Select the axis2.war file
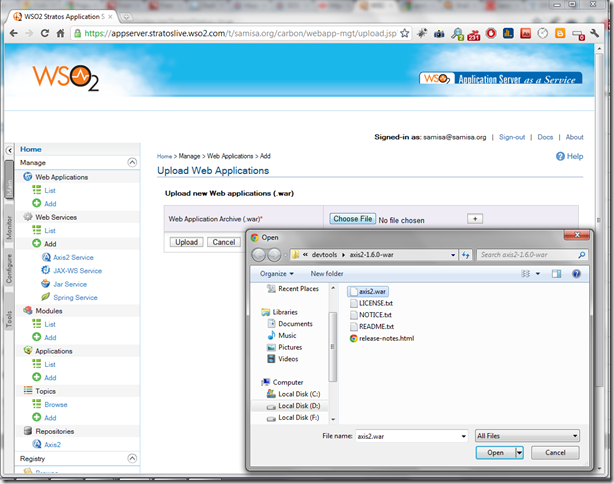The width and height of the screenshot is (614, 484). click(x=368, y=291)
